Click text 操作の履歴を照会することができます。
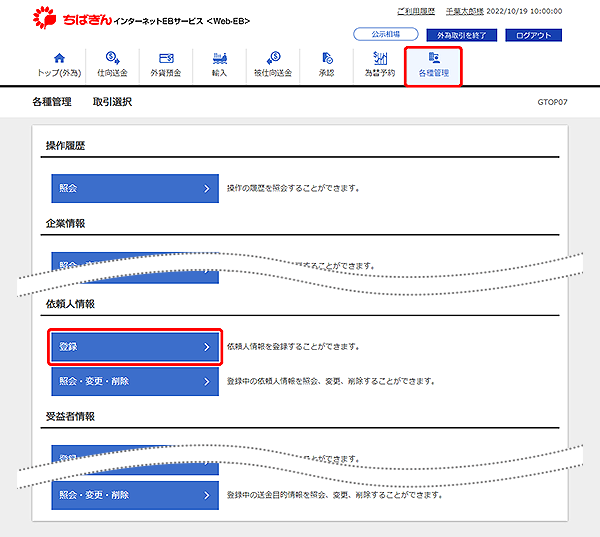Viewport: 600px width, 537px height. click(293, 188)
